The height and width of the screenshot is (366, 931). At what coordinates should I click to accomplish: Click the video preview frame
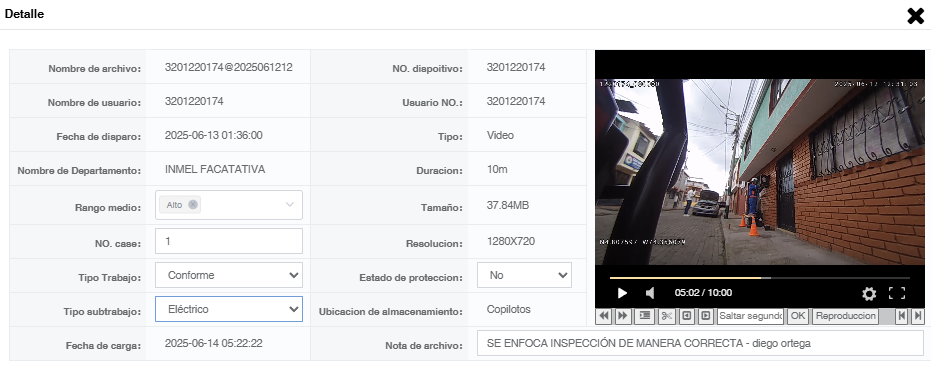click(759, 172)
